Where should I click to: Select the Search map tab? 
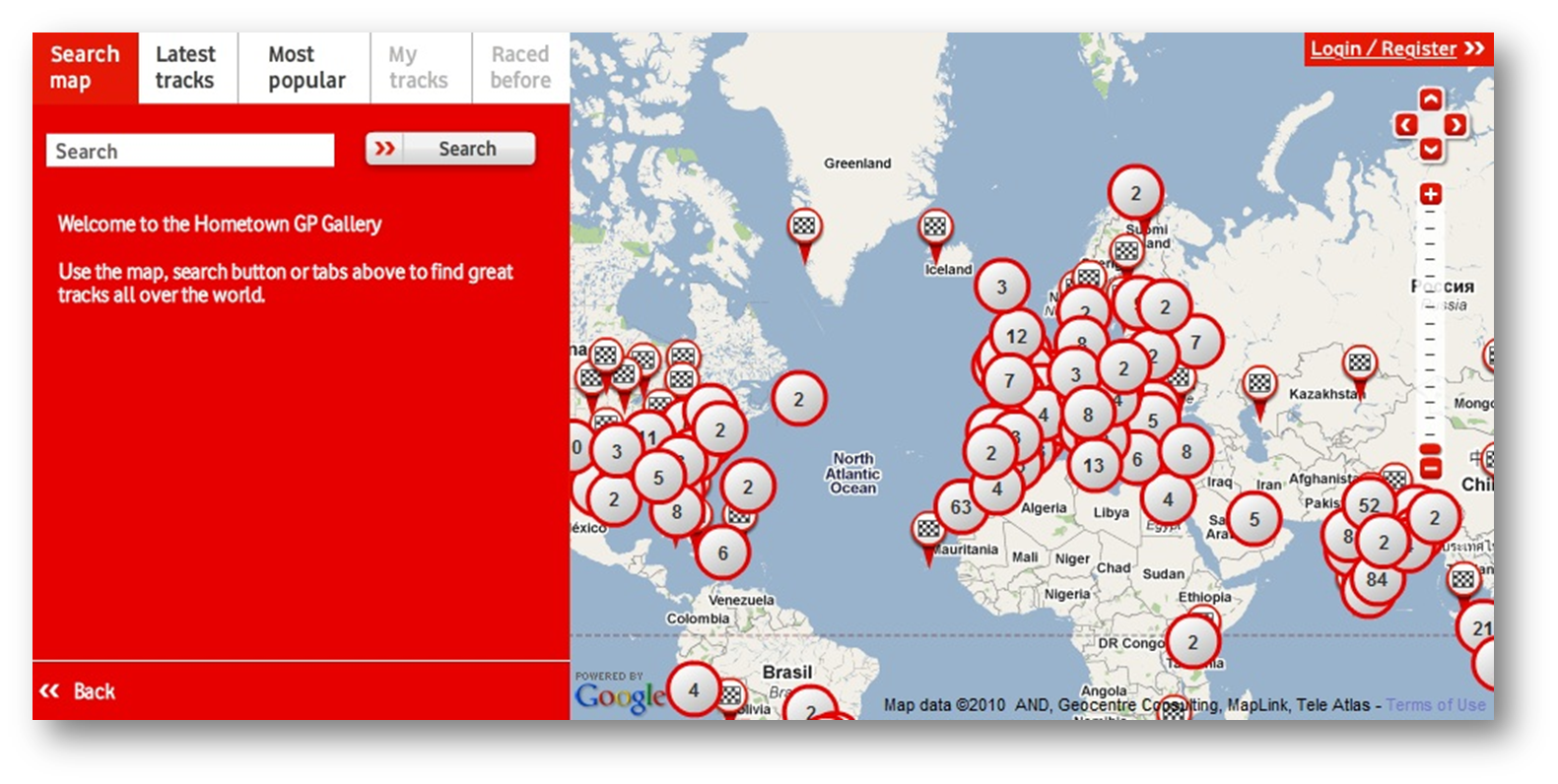85,68
